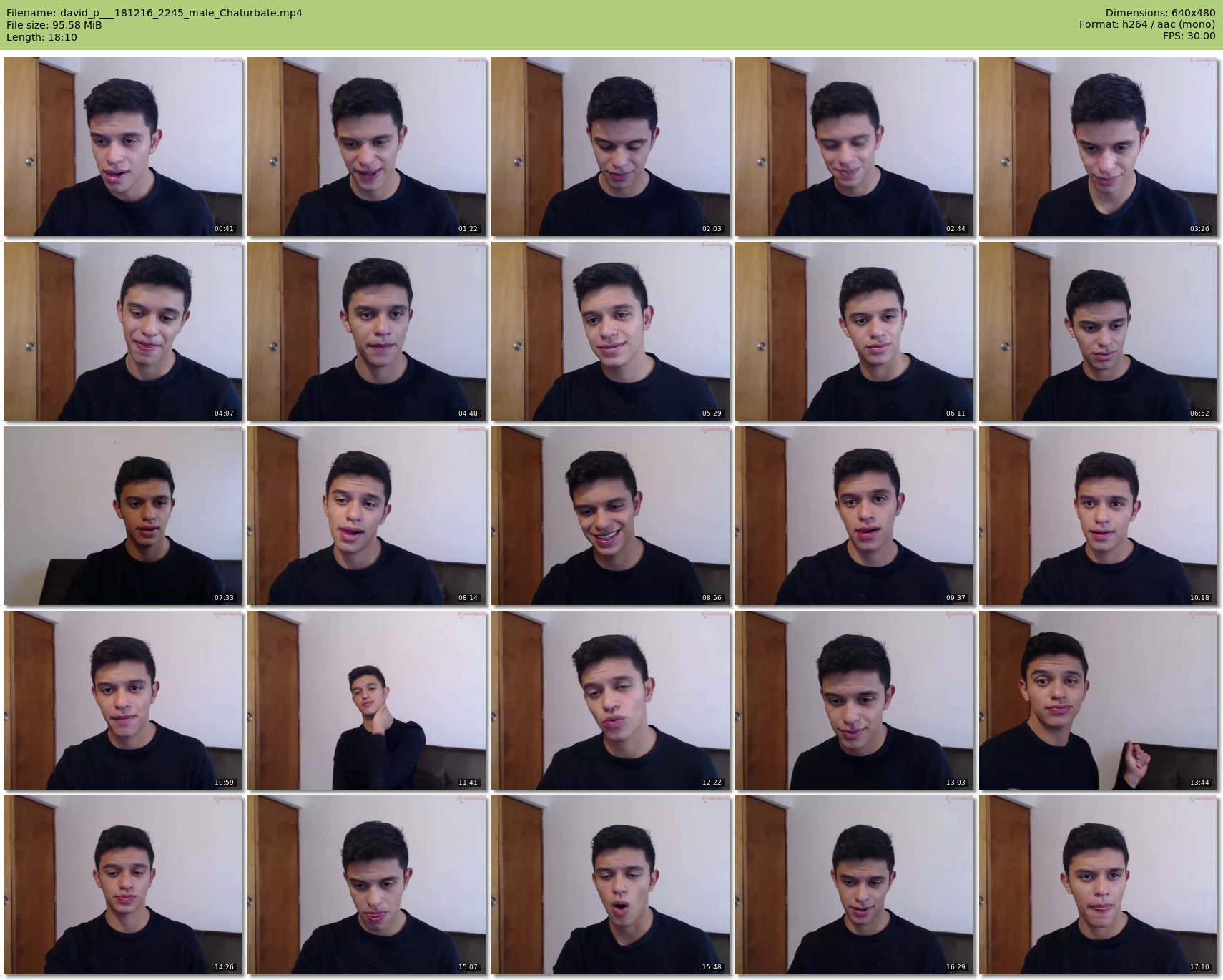The height and width of the screenshot is (980, 1223).
Task: Click the Dimensions 640x480 label
Action: click(x=1160, y=13)
